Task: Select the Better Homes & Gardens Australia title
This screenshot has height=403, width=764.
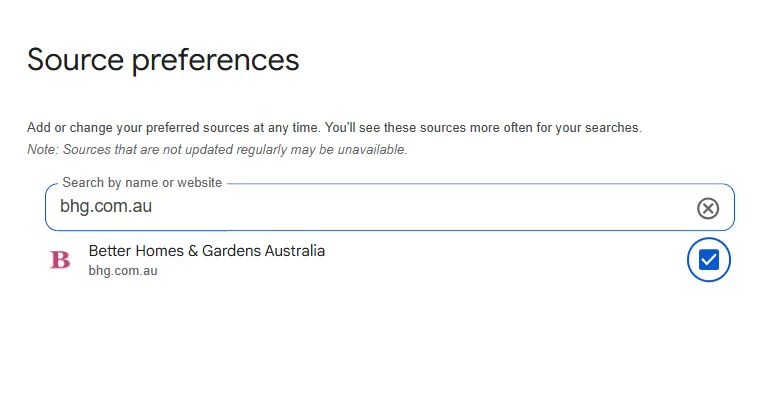Action: click(206, 251)
